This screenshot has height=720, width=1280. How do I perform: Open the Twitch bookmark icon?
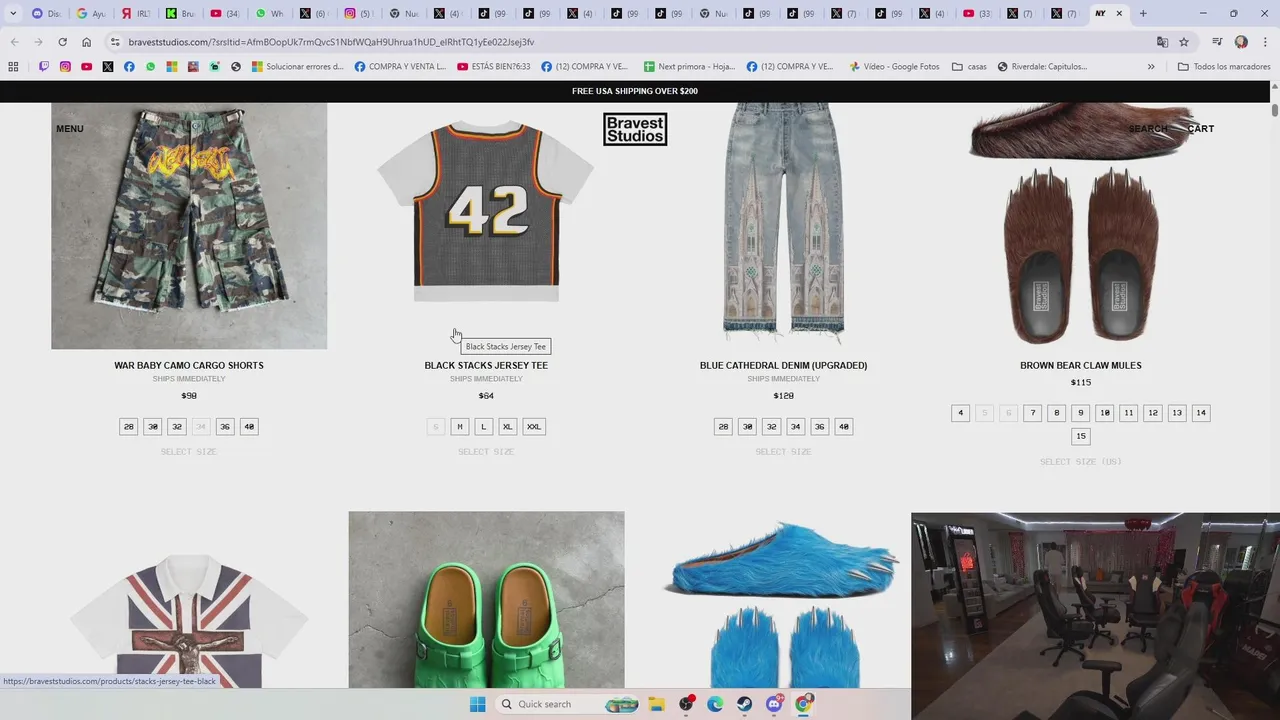[x=44, y=67]
